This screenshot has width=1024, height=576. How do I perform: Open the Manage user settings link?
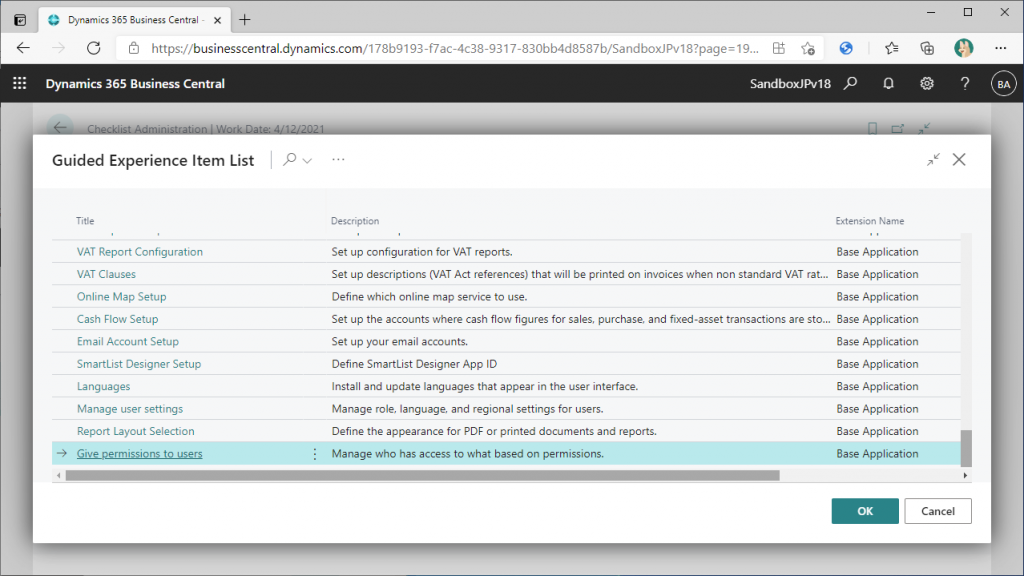click(x=130, y=409)
